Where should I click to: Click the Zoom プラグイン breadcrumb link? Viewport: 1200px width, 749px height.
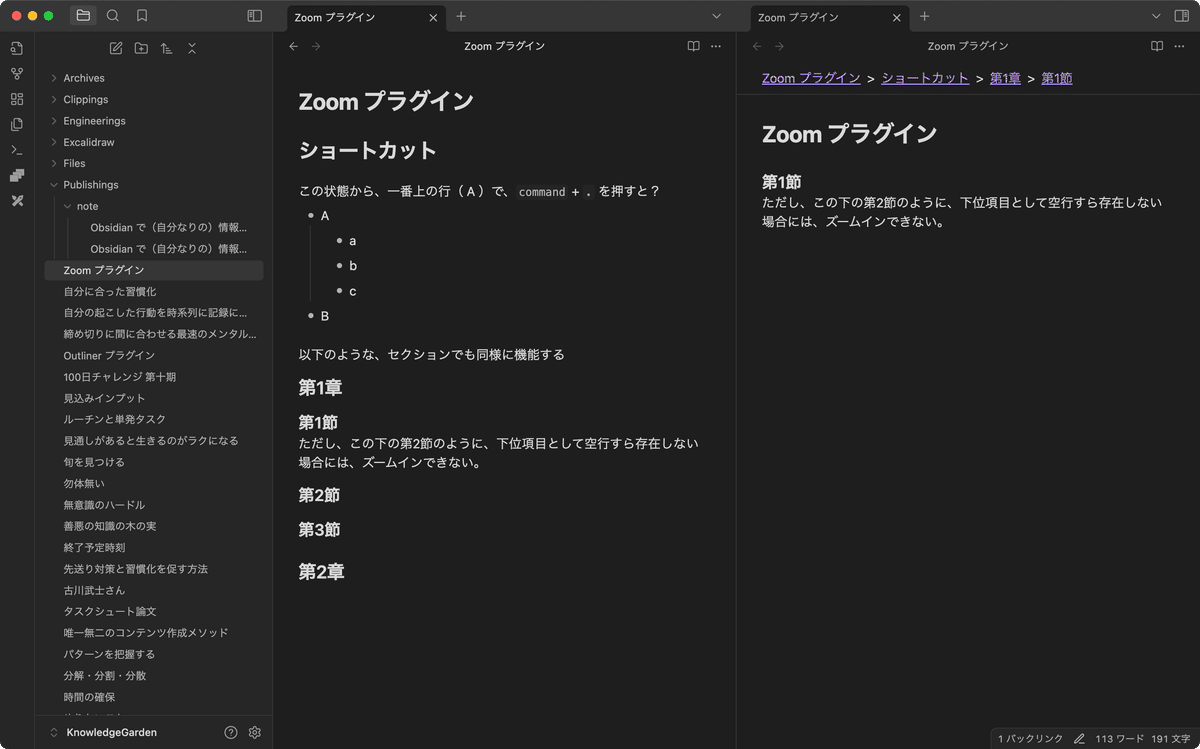click(x=811, y=78)
